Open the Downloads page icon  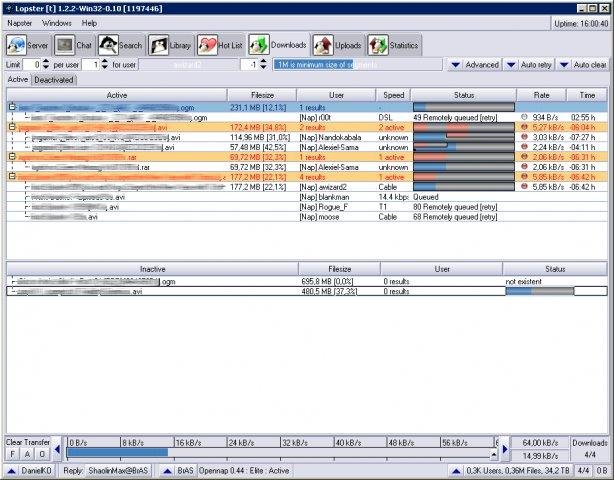259,45
